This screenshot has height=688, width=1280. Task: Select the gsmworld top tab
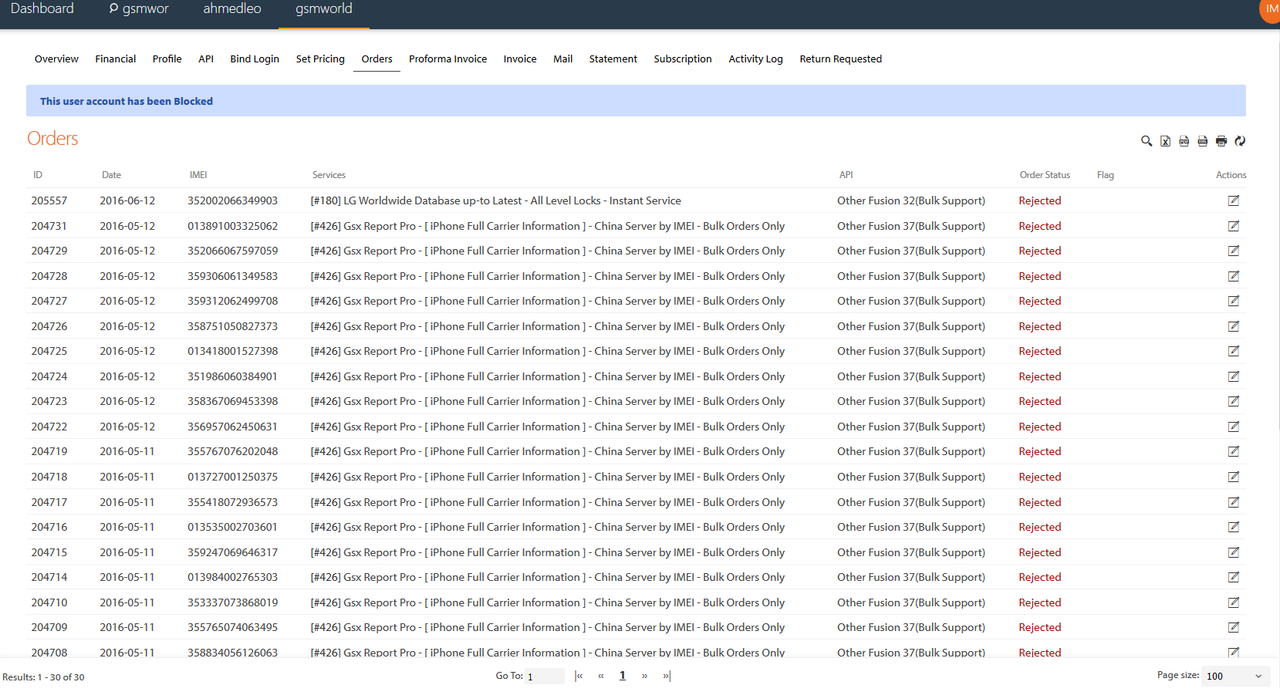click(324, 9)
